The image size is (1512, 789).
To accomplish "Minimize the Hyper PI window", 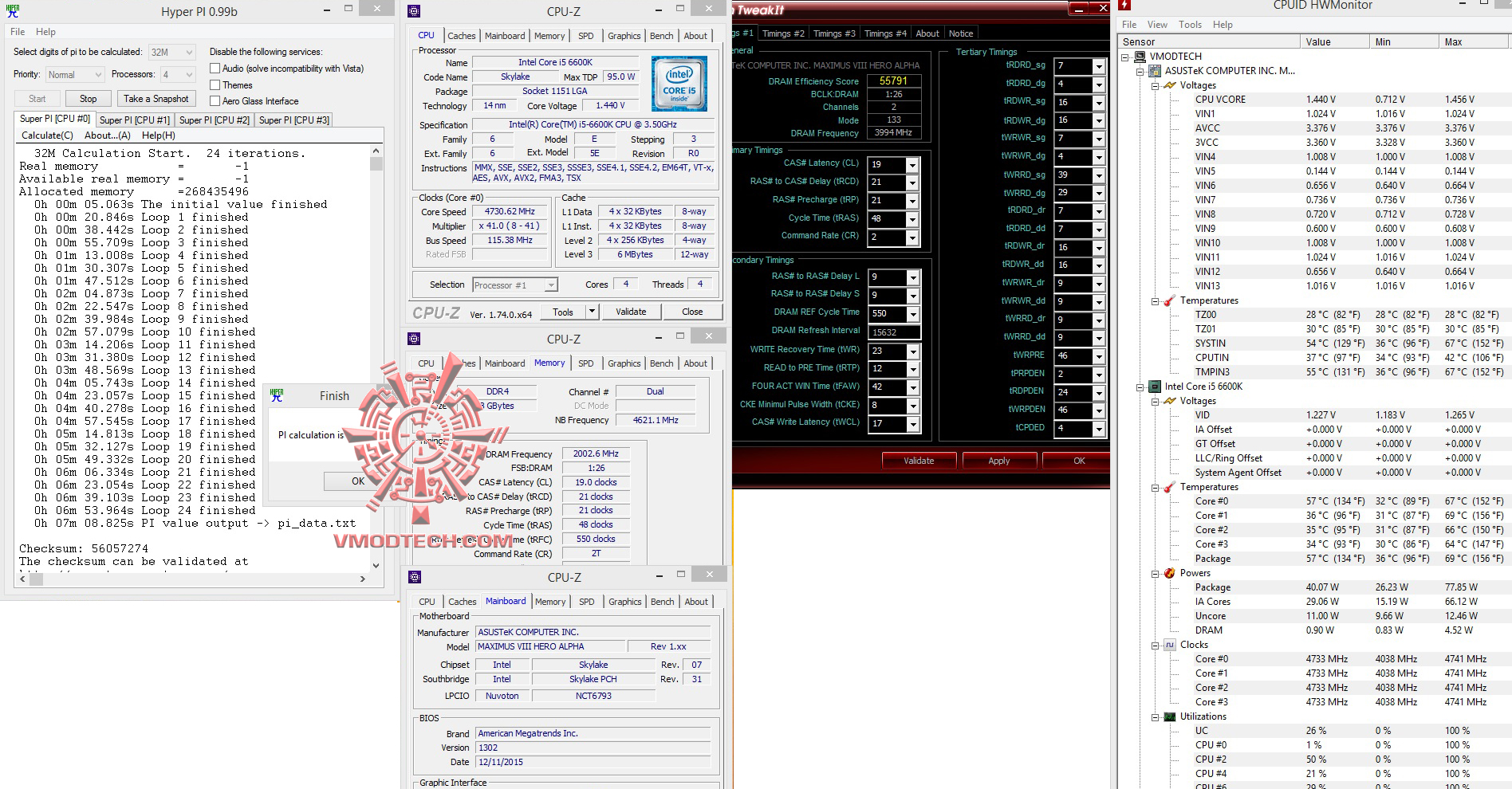I will pos(328,10).
